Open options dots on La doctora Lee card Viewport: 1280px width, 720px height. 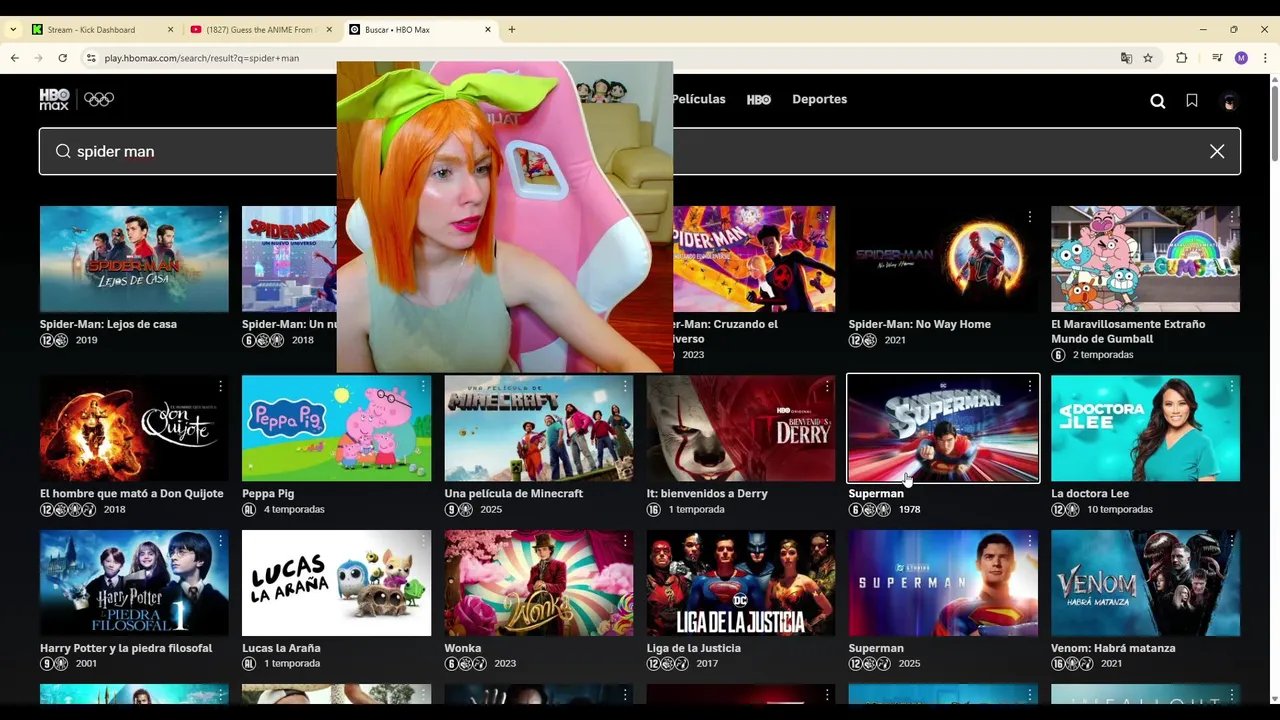[1232, 386]
